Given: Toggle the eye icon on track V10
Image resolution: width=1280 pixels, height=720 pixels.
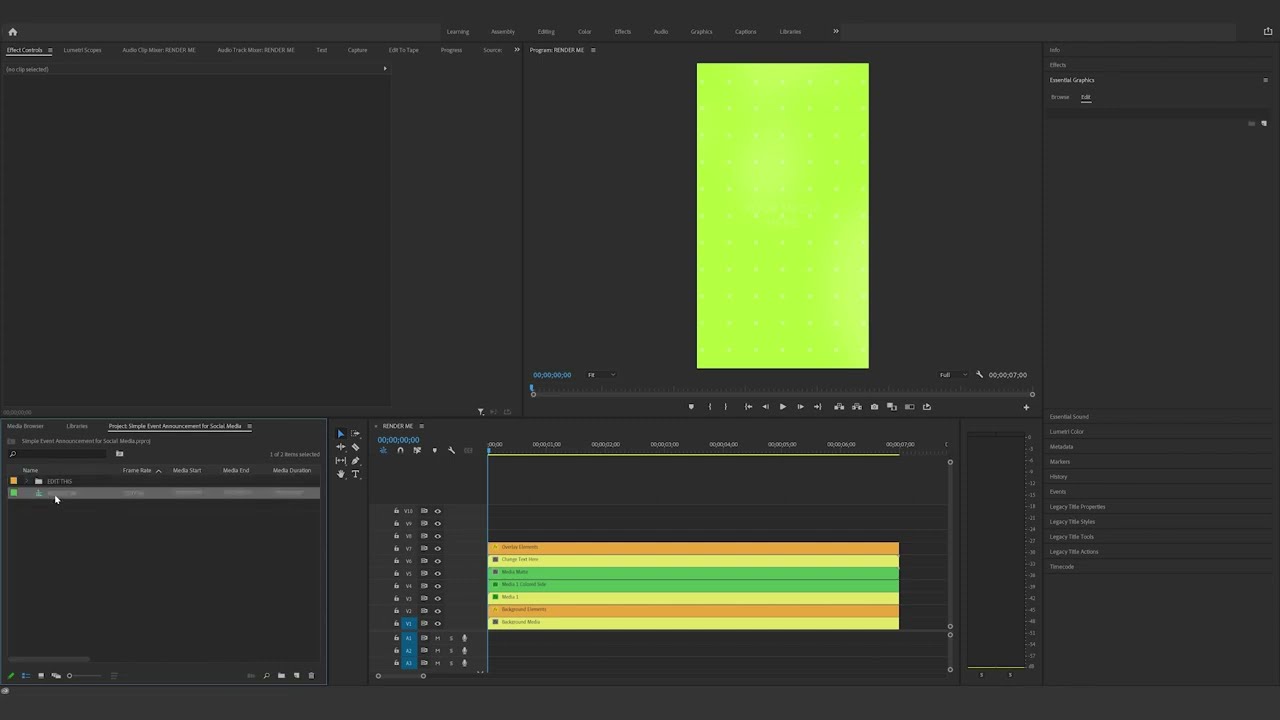Looking at the screenshot, I should [437, 511].
